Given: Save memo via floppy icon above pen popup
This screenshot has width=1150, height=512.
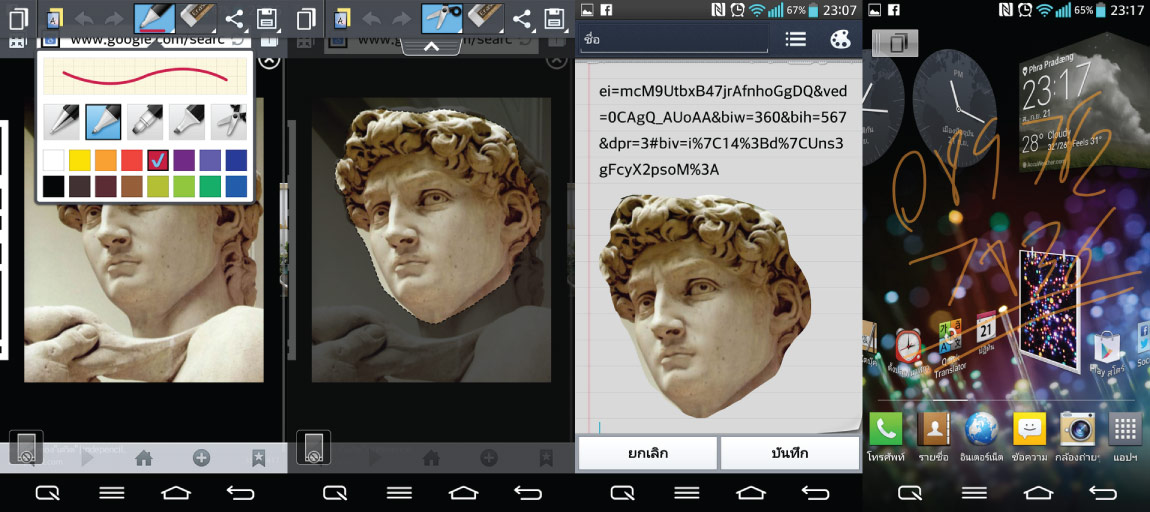Looking at the screenshot, I should [x=268, y=18].
